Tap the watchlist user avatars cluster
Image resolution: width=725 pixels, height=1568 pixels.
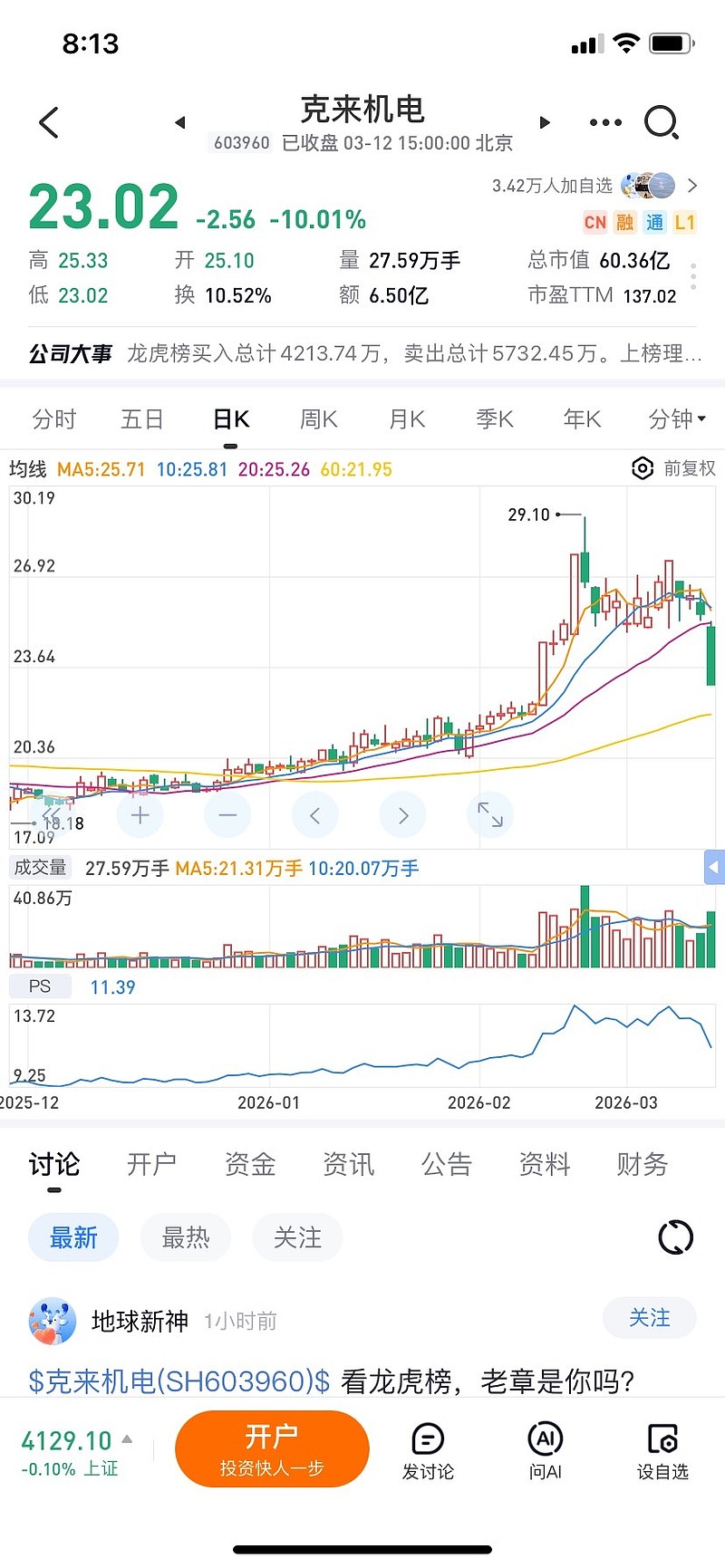[x=648, y=185]
